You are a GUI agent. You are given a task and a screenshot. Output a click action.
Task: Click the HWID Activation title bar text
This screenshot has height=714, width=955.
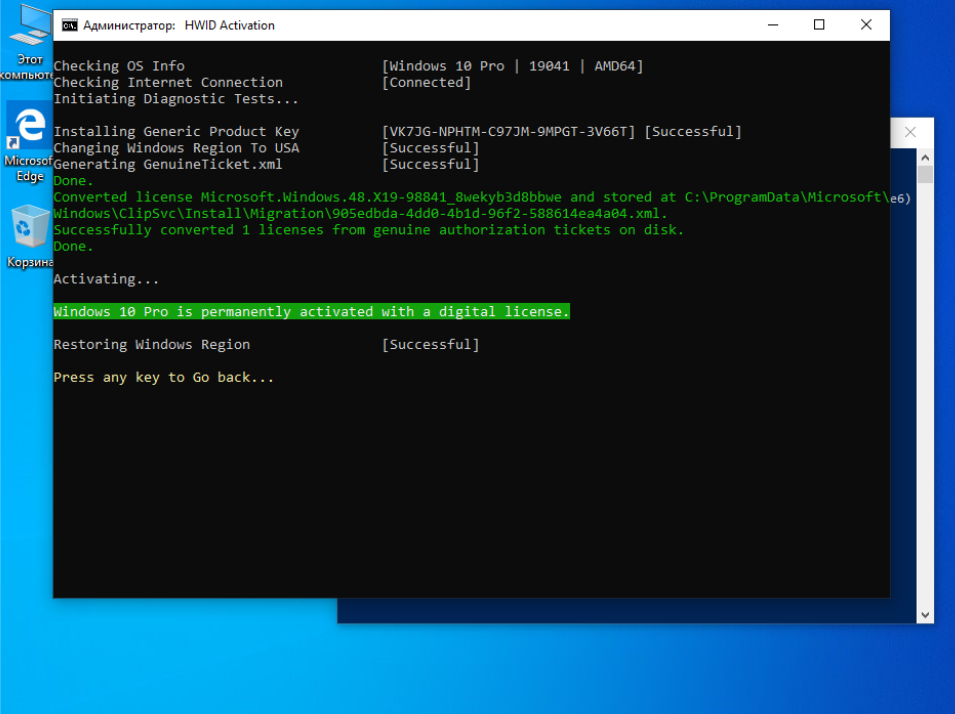coord(229,25)
